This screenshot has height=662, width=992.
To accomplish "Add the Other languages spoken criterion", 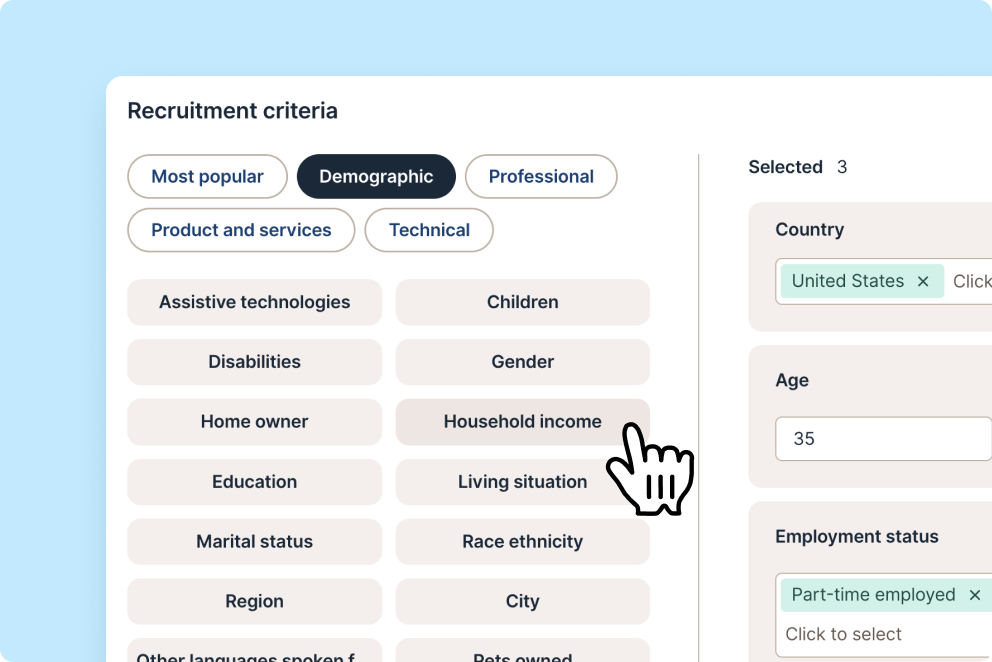I will [x=254, y=652].
